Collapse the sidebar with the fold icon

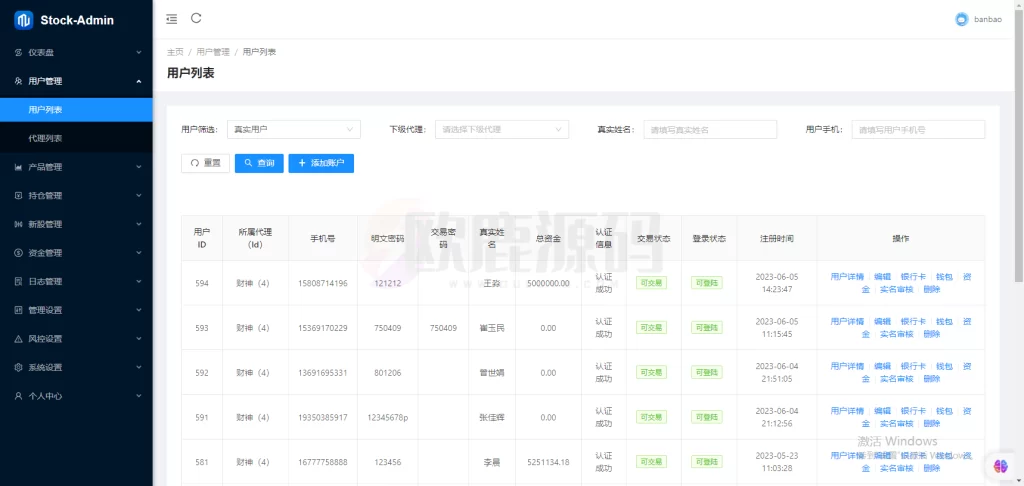[172, 19]
